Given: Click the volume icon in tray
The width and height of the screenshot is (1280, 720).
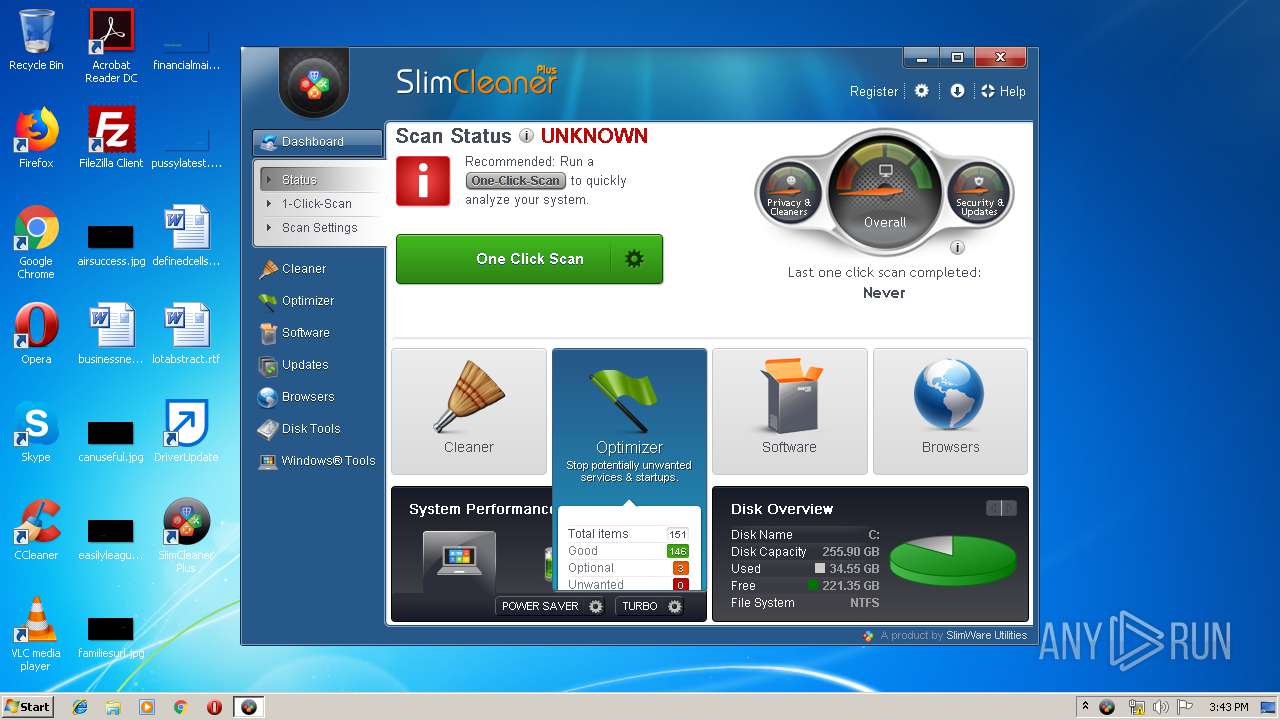Looking at the screenshot, I should point(1161,707).
